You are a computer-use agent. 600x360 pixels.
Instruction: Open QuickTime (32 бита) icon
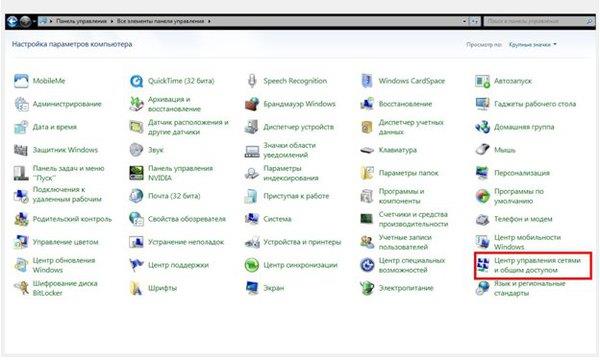(x=136, y=81)
